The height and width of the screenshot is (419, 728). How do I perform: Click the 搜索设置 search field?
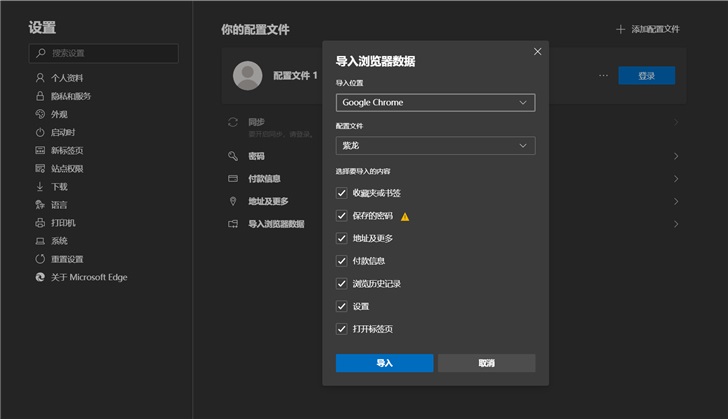click(104, 53)
